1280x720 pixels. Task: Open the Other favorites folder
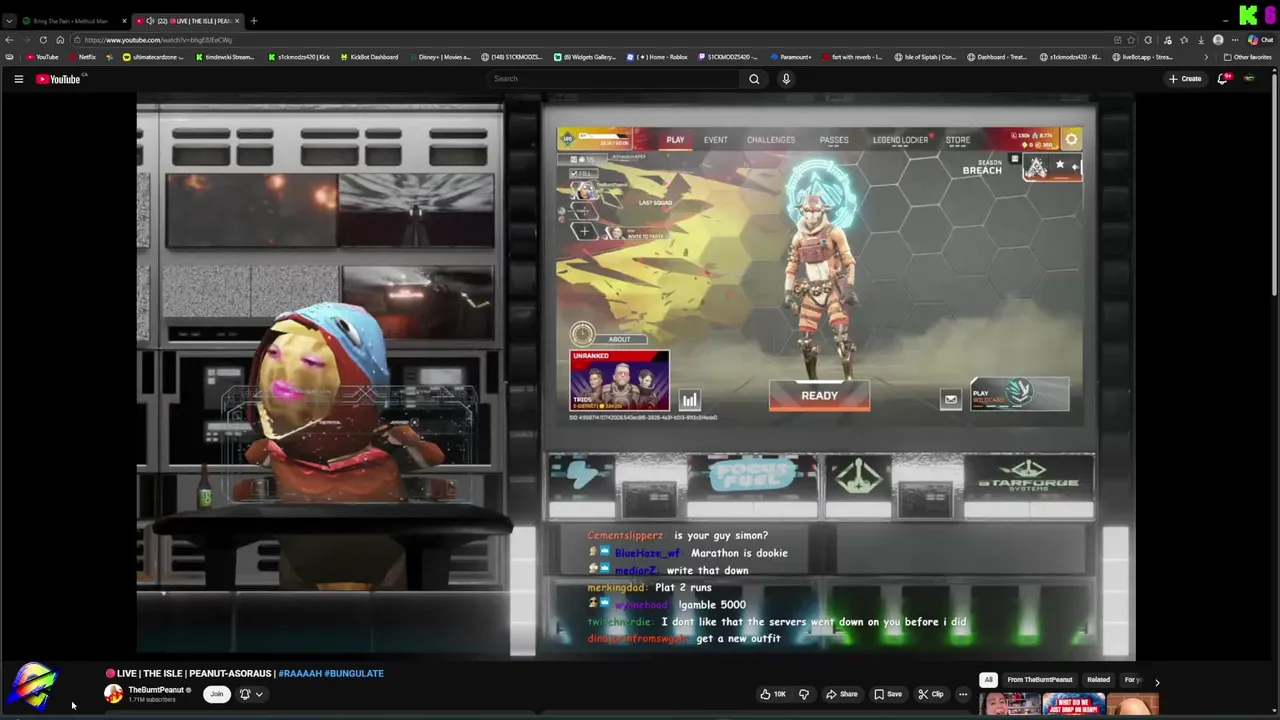pyautogui.click(x=1247, y=57)
